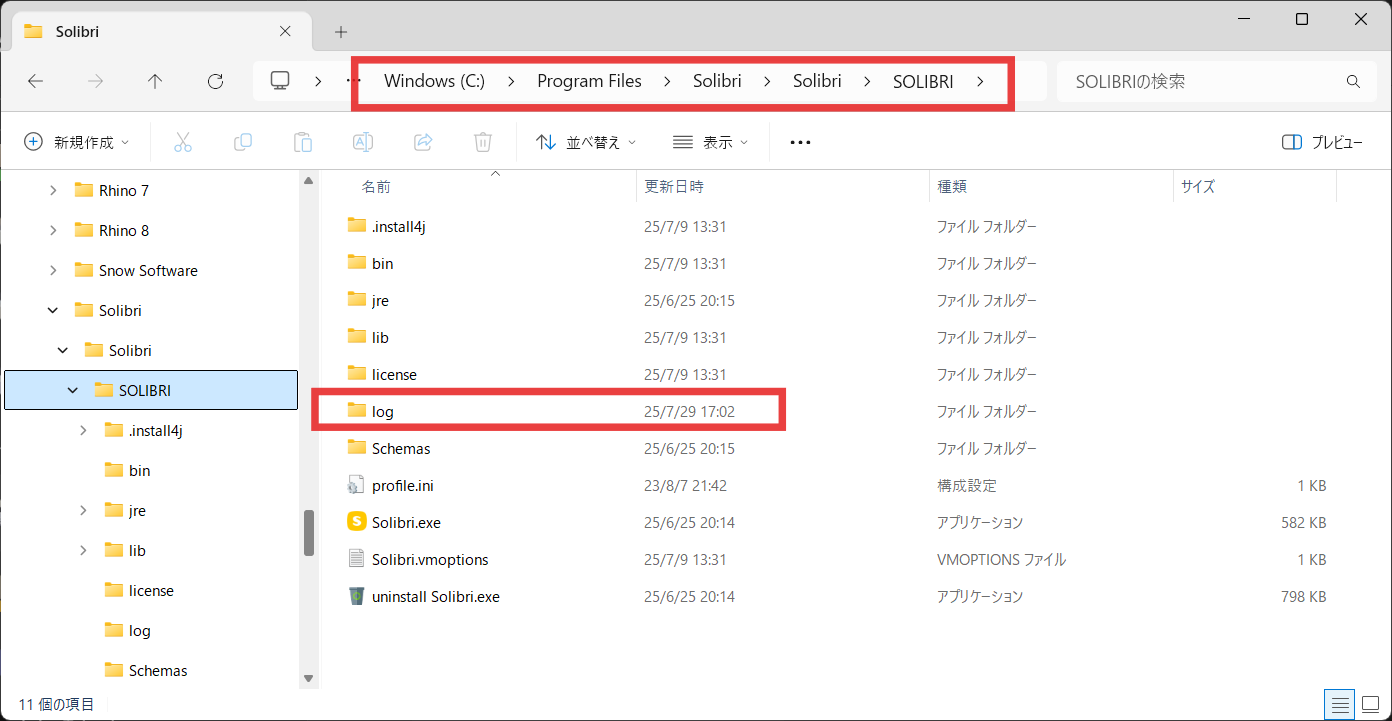The image size is (1392, 721).
Task: Expand the lib tree node
Action: (83, 550)
